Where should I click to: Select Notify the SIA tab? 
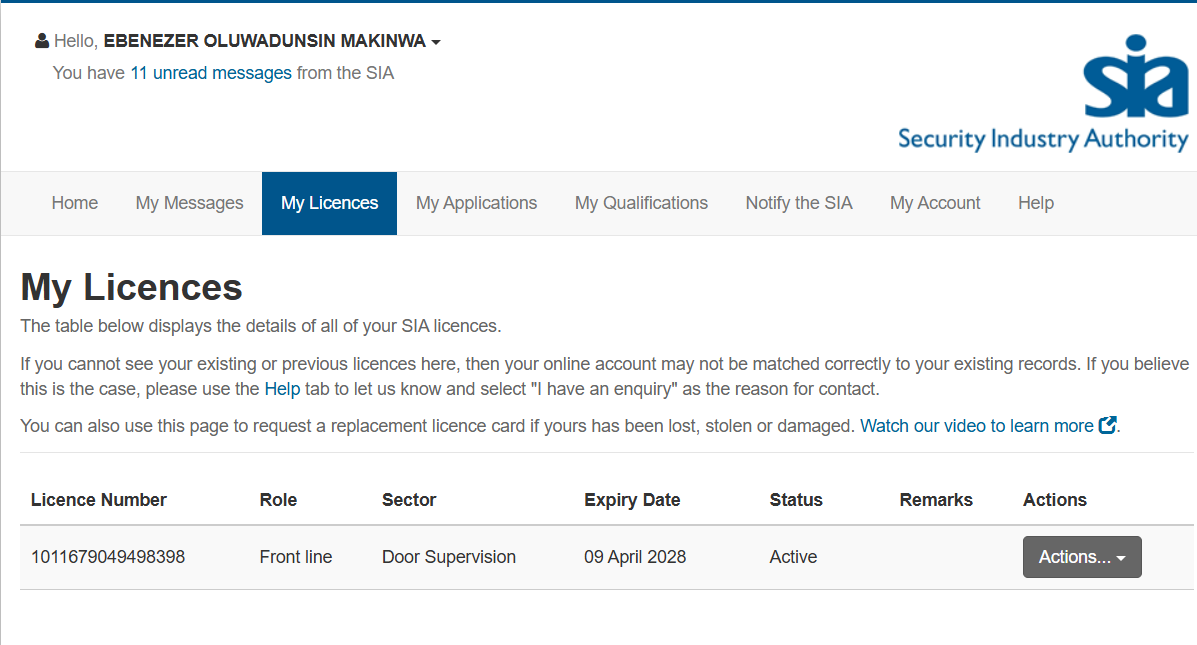click(799, 203)
